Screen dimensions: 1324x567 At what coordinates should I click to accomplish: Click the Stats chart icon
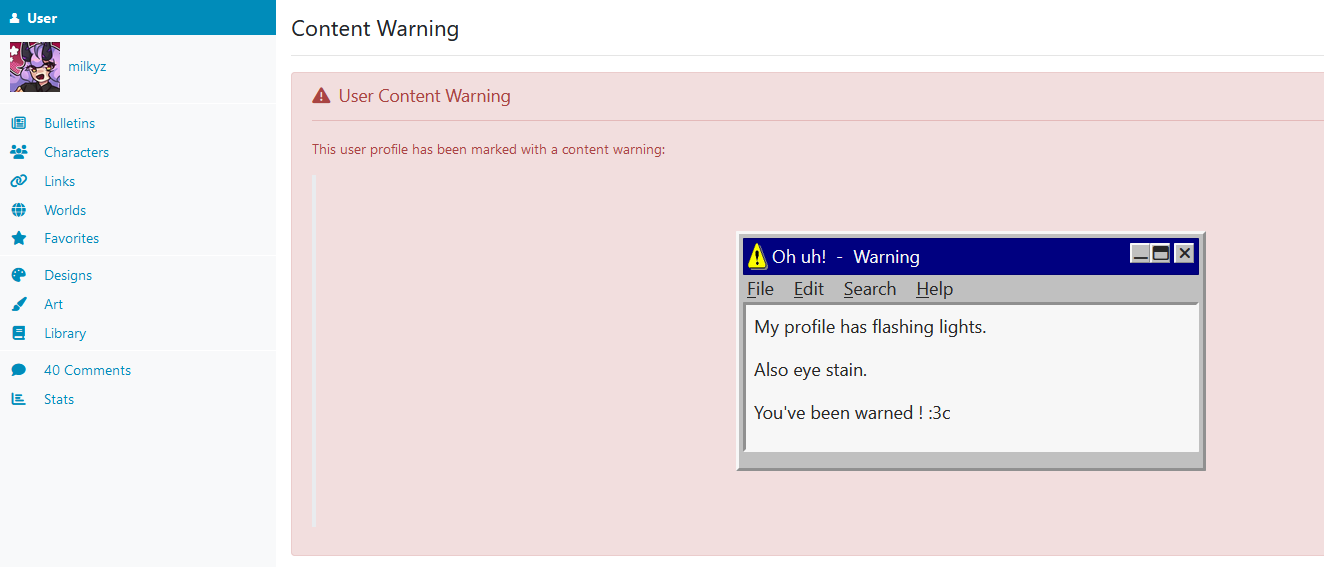tap(18, 399)
